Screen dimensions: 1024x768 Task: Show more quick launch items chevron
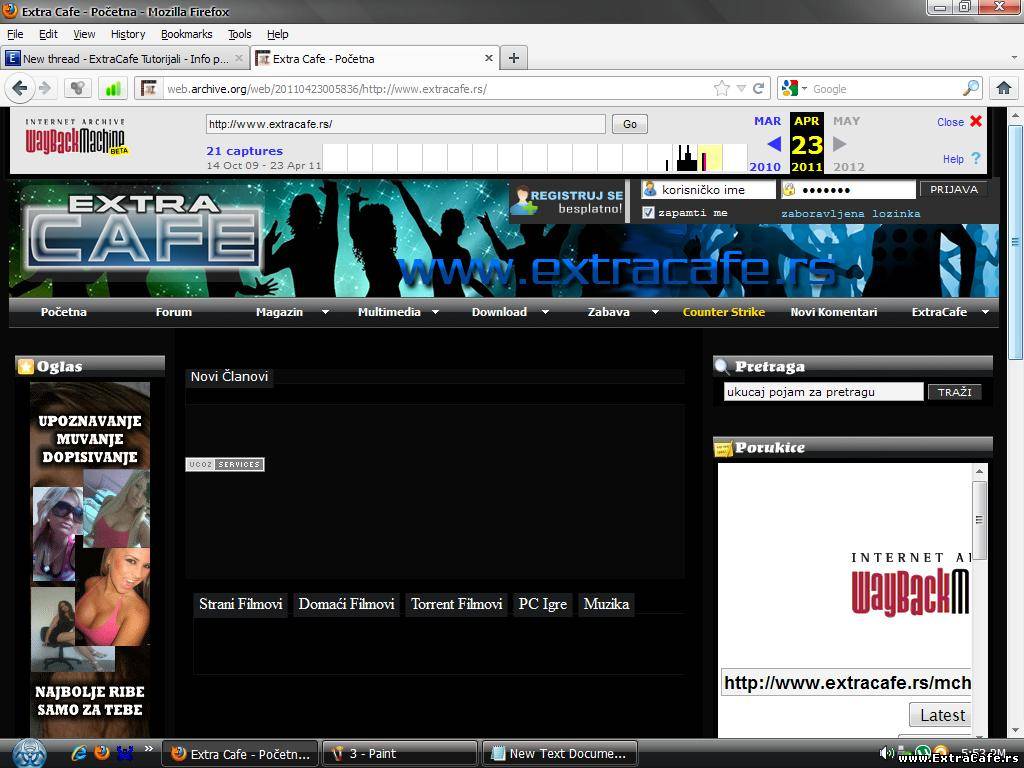pyautogui.click(x=149, y=749)
